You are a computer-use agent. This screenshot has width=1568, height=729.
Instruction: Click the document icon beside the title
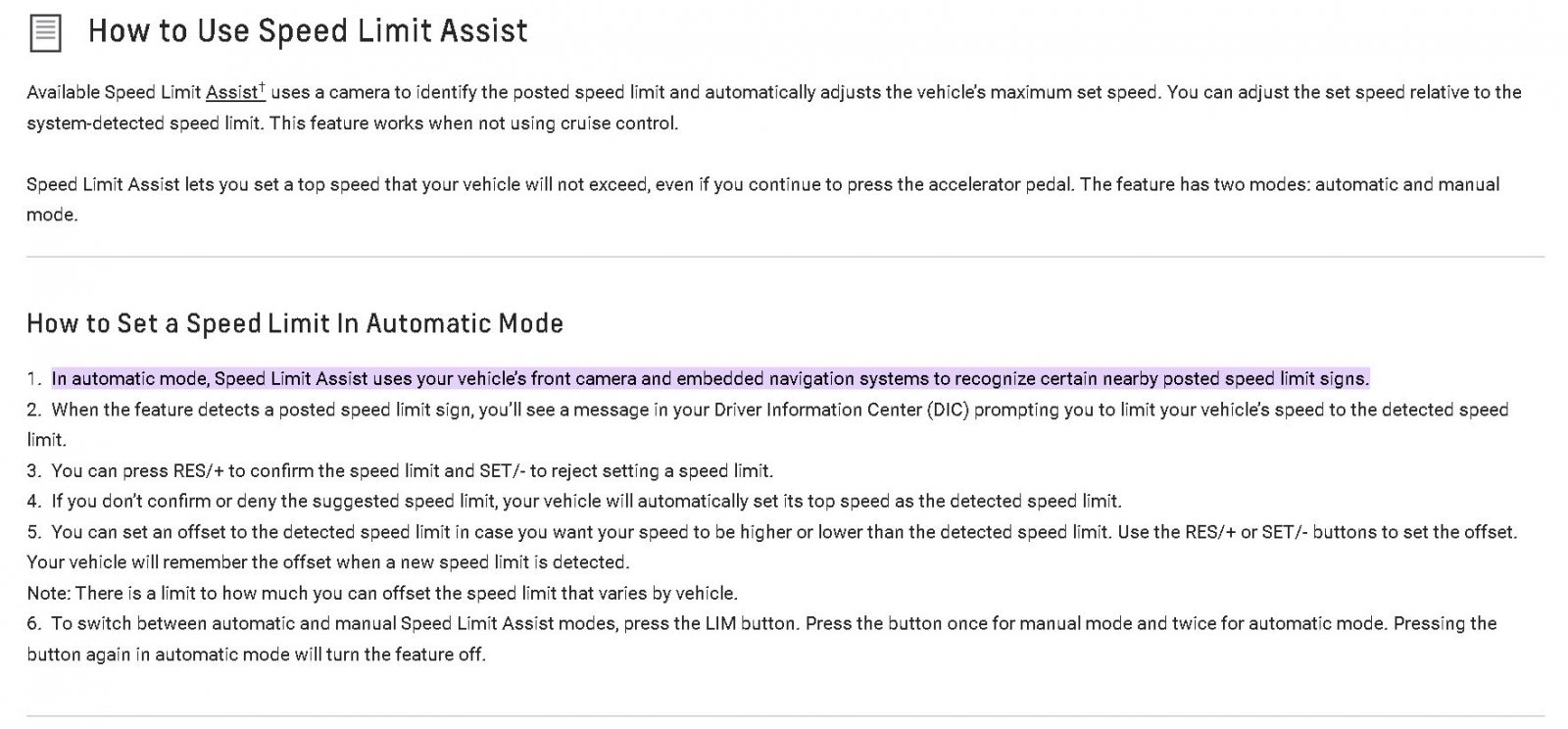(45, 32)
